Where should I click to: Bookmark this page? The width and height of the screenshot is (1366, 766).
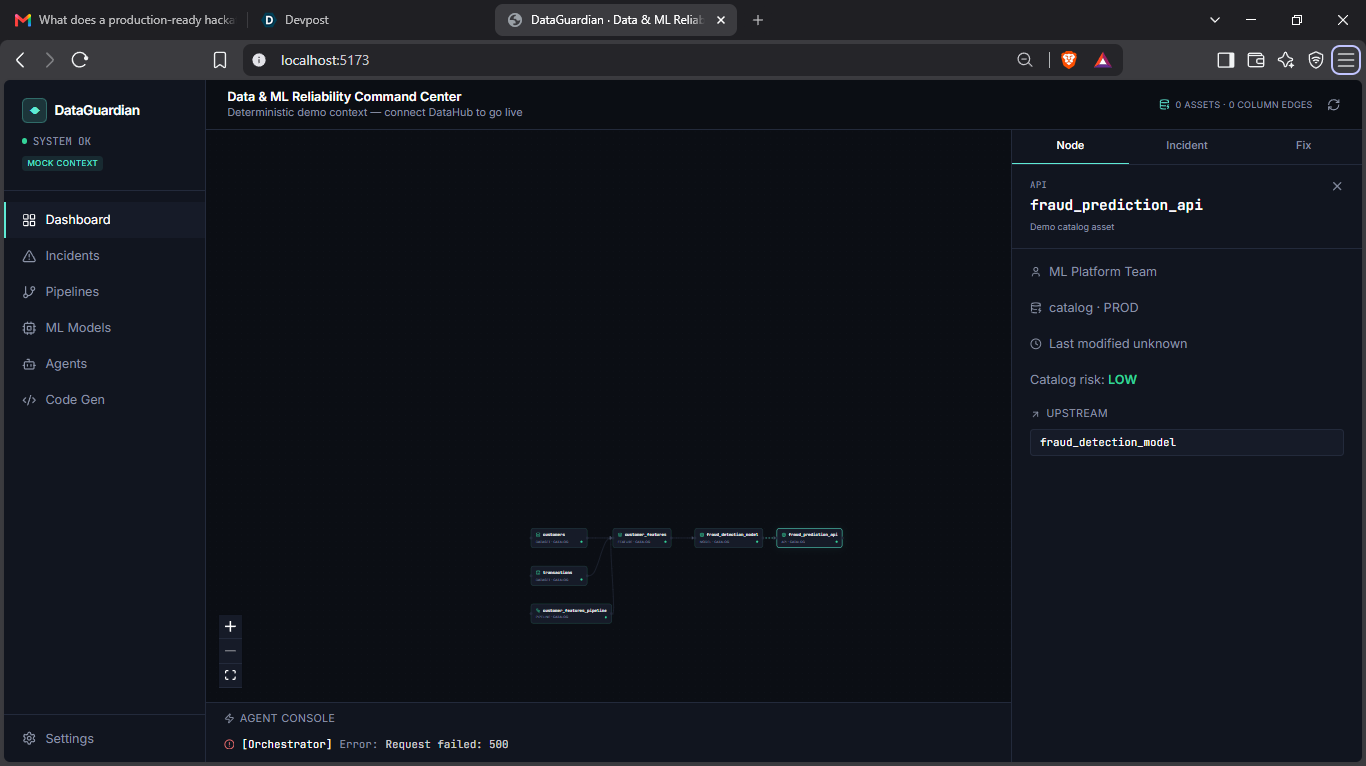(x=220, y=60)
